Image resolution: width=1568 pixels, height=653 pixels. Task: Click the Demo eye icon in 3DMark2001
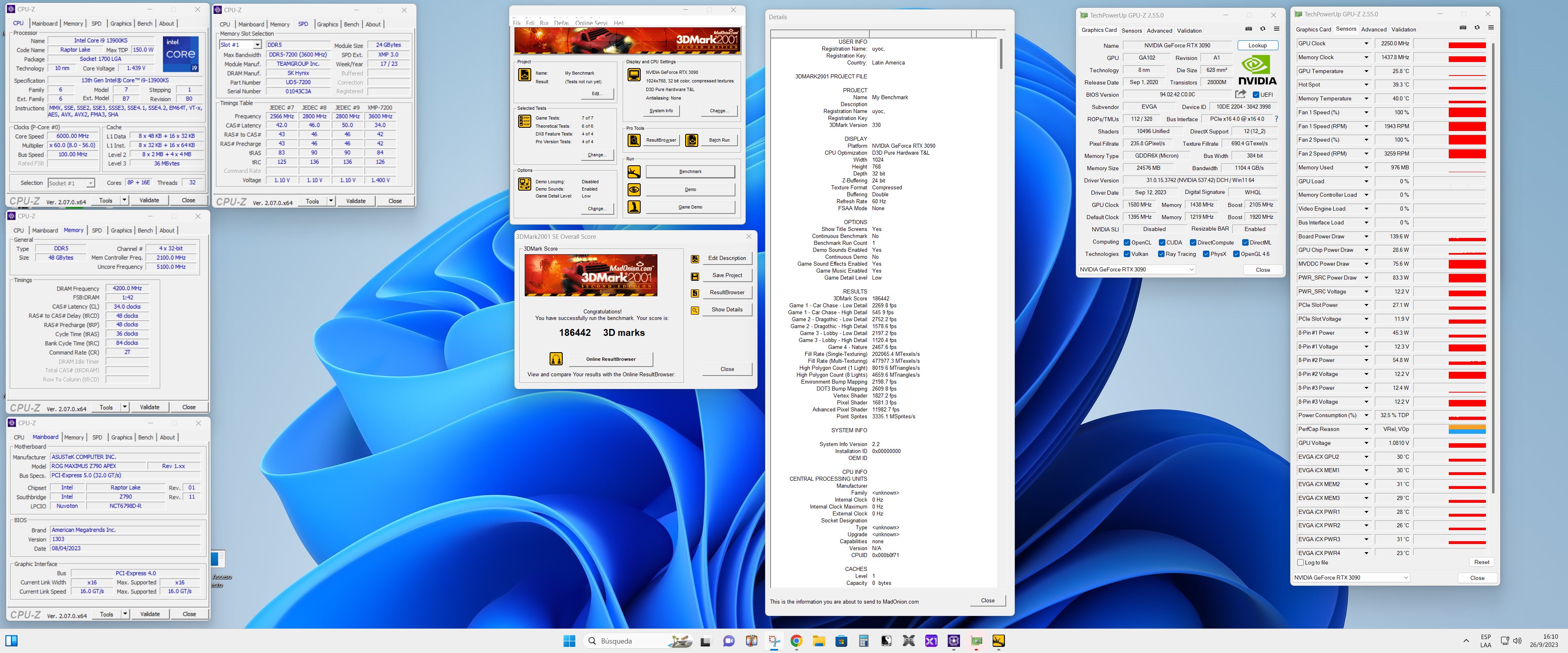[634, 189]
